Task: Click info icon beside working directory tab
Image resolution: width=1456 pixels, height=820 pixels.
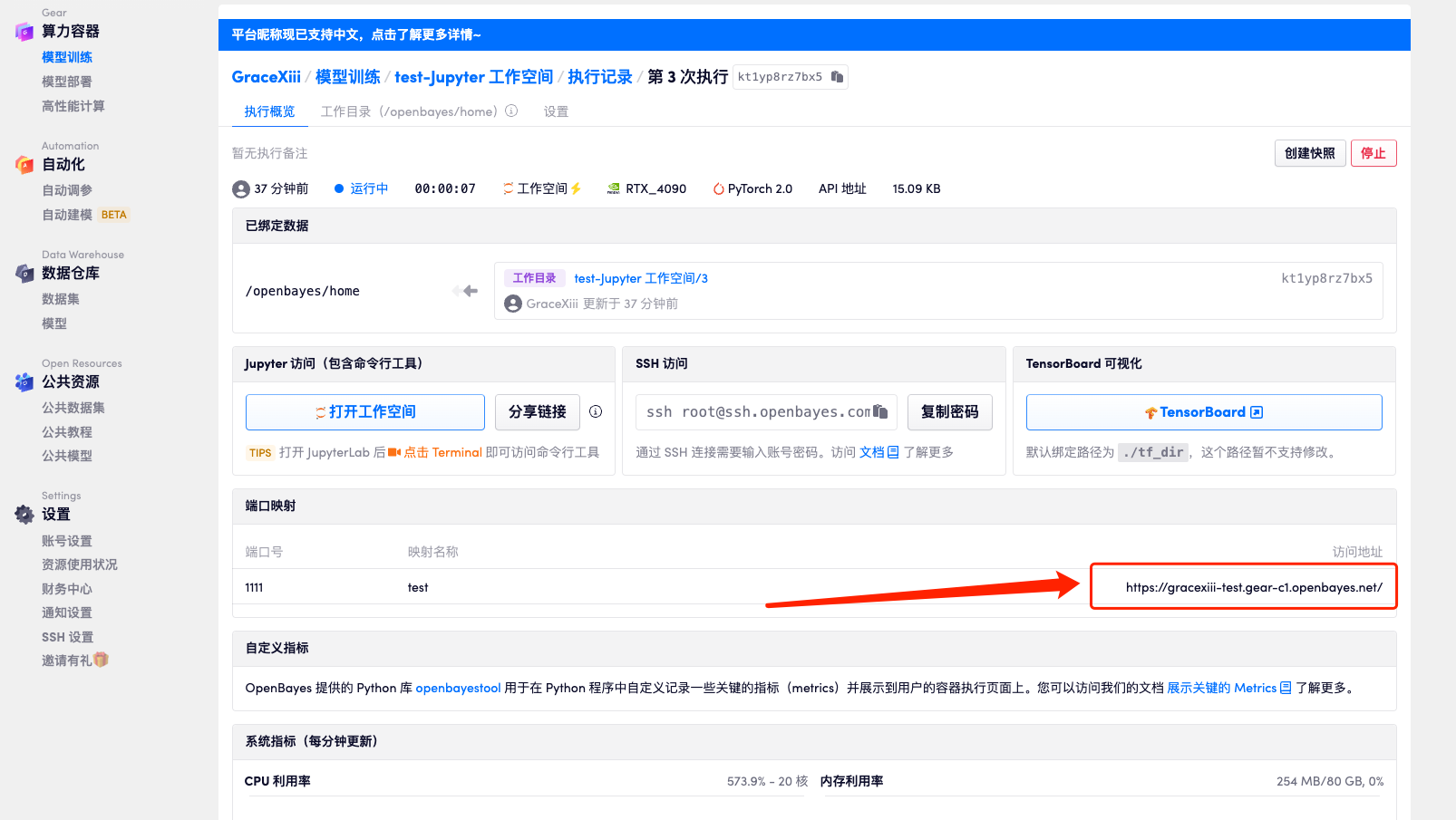Action: tap(511, 111)
